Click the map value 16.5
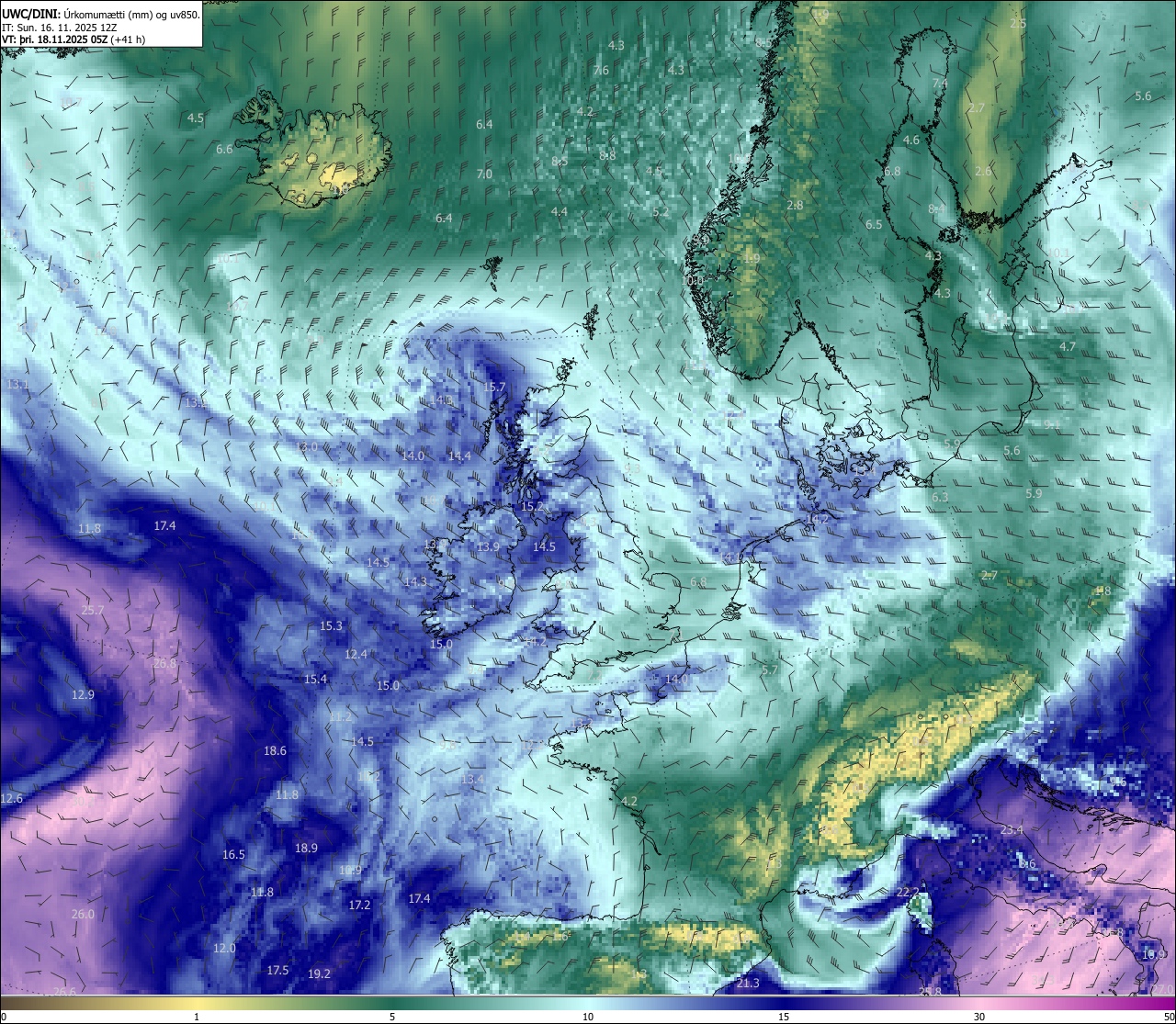 point(233,854)
